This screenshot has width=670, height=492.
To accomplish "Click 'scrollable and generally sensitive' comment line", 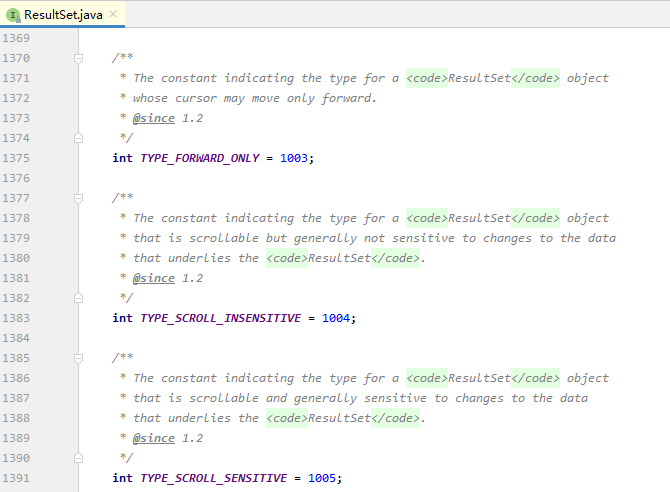I will [360, 398].
